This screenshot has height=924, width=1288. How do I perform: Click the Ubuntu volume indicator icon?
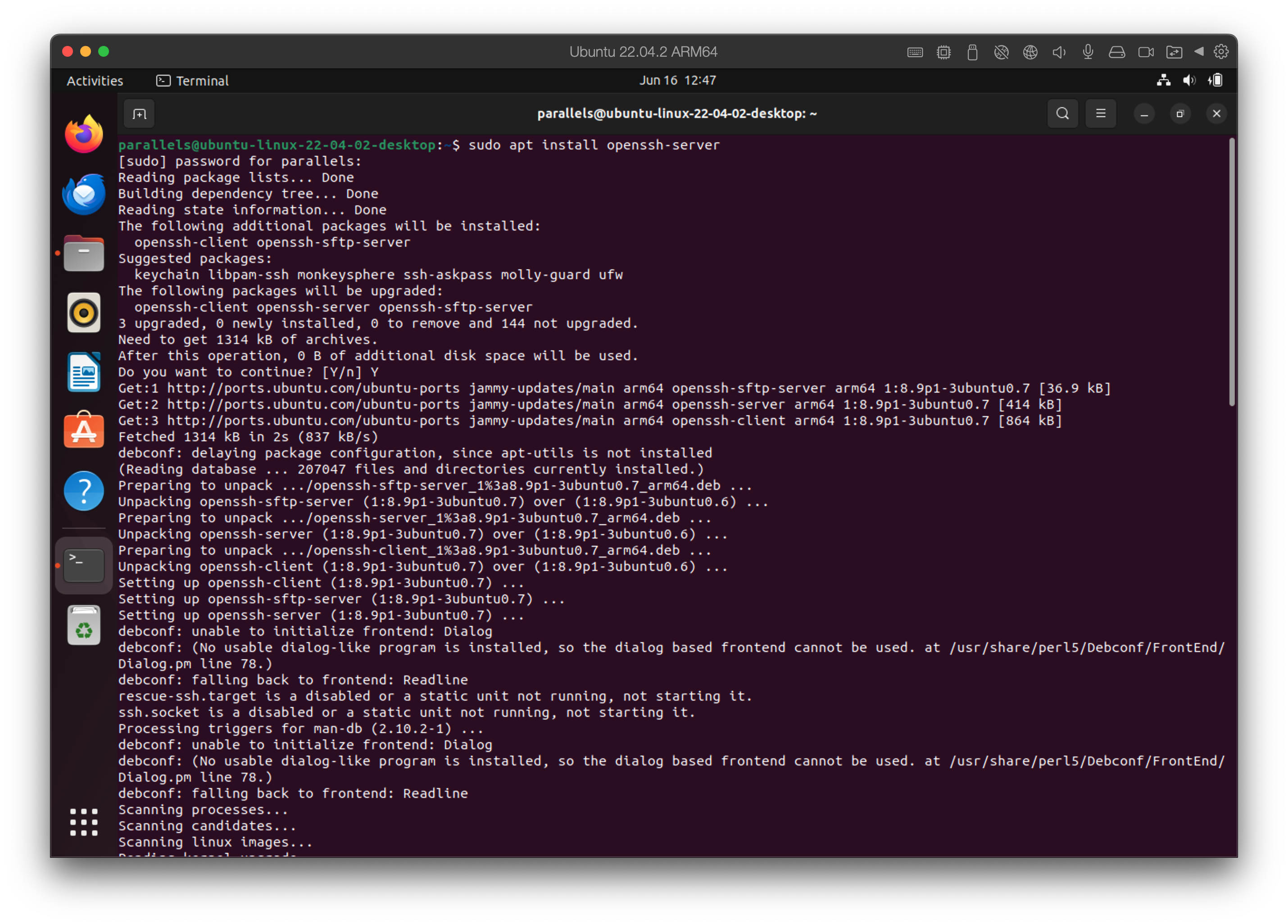(1189, 80)
